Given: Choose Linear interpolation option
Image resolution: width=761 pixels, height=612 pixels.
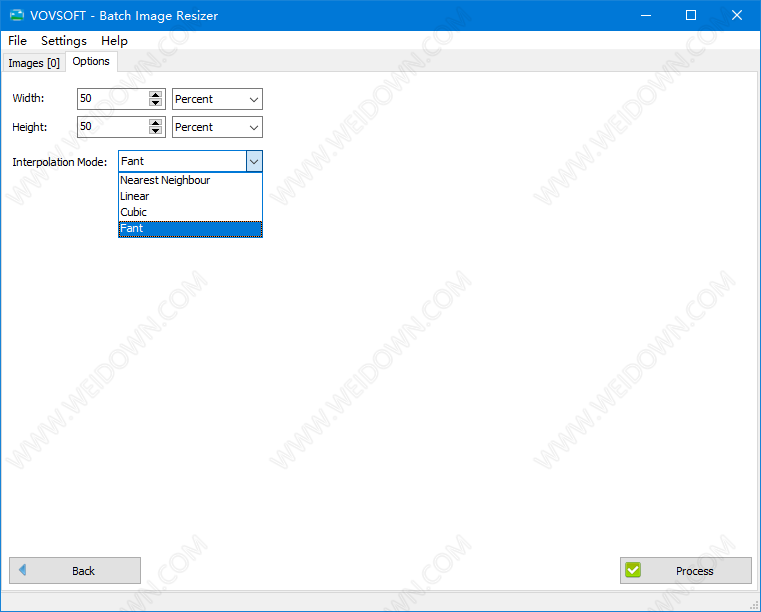Looking at the screenshot, I should pos(190,196).
